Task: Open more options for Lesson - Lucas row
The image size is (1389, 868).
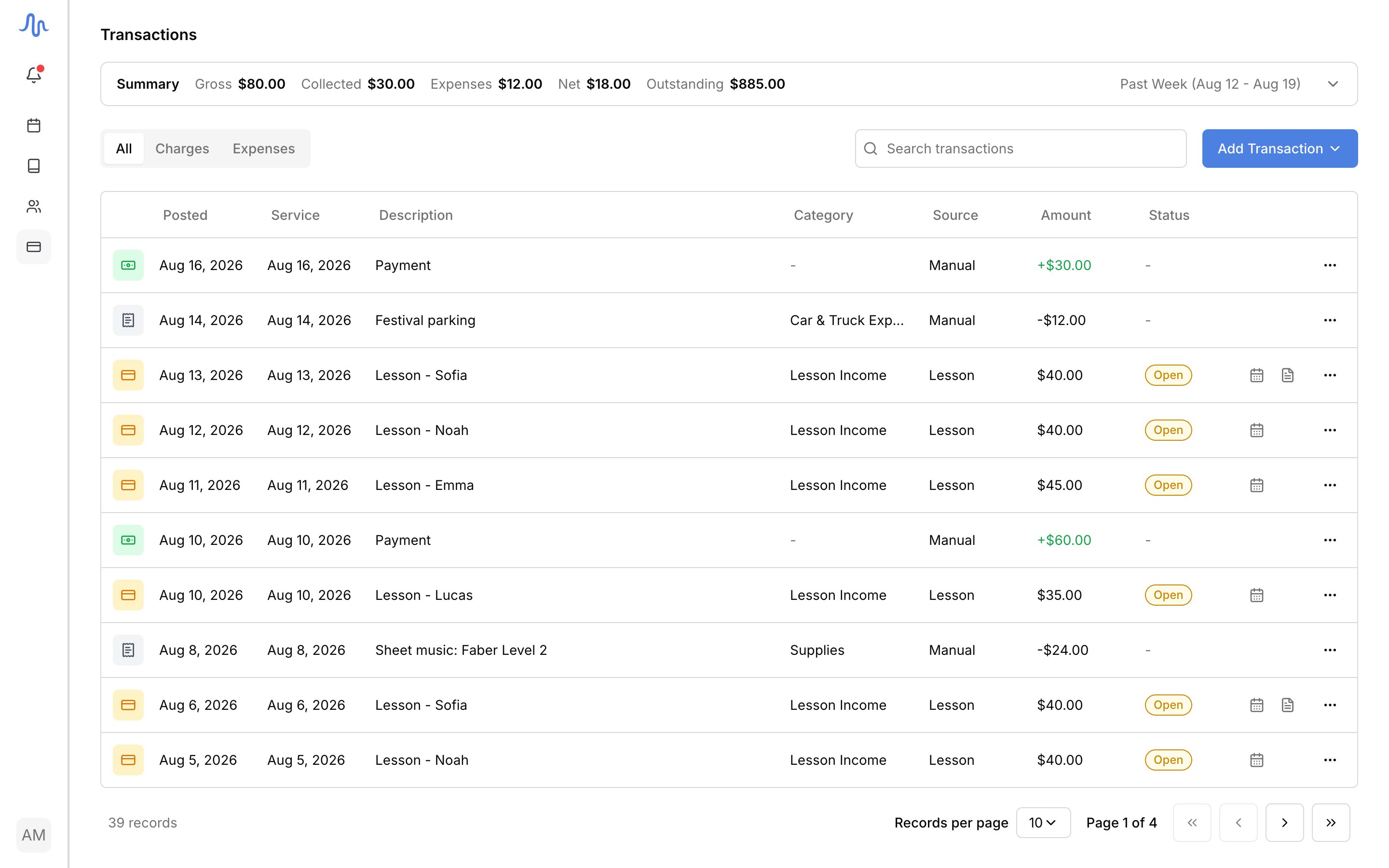Action: click(1330, 595)
